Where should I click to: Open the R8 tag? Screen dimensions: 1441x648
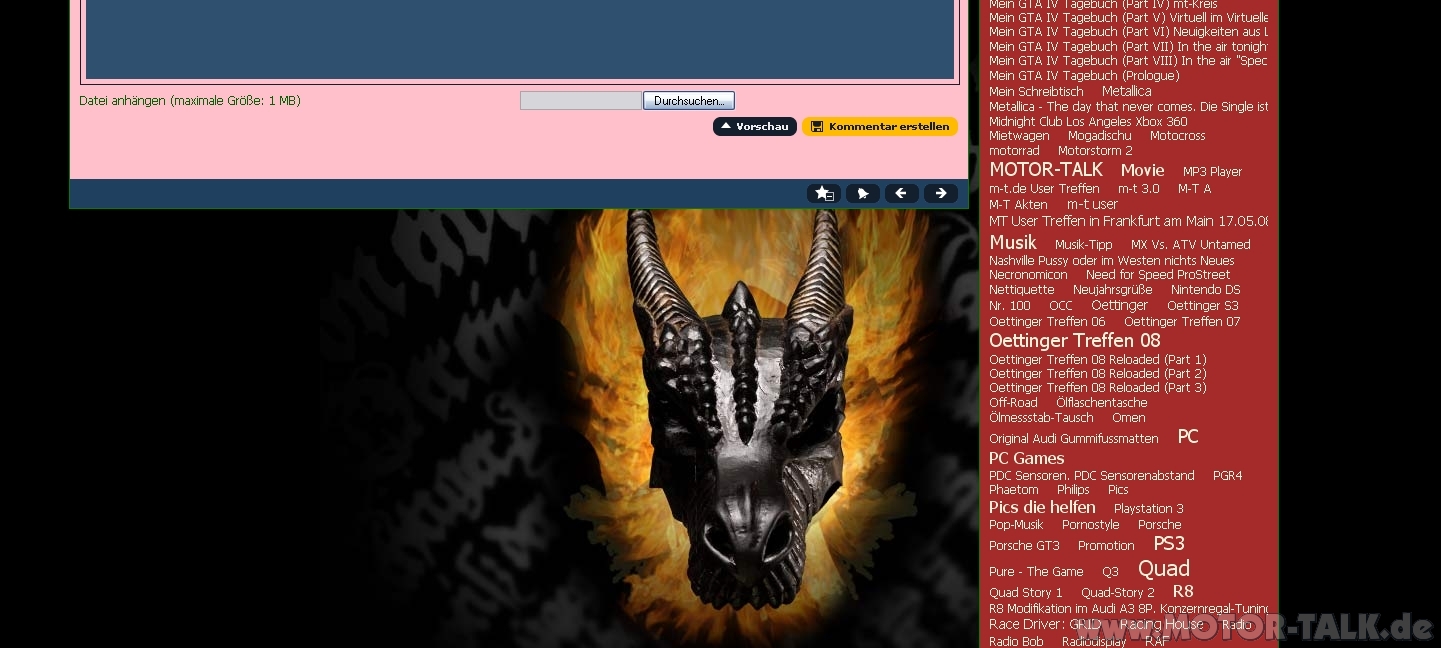[x=1183, y=592]
